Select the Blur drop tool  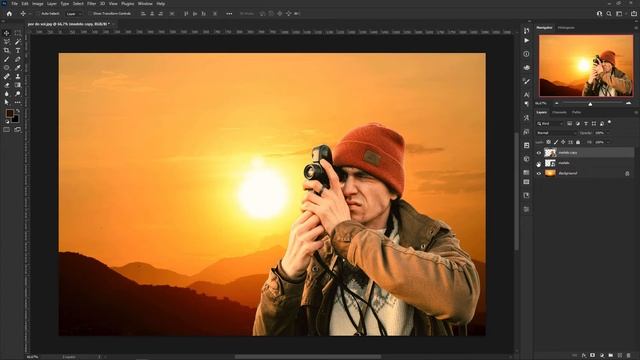7,93
